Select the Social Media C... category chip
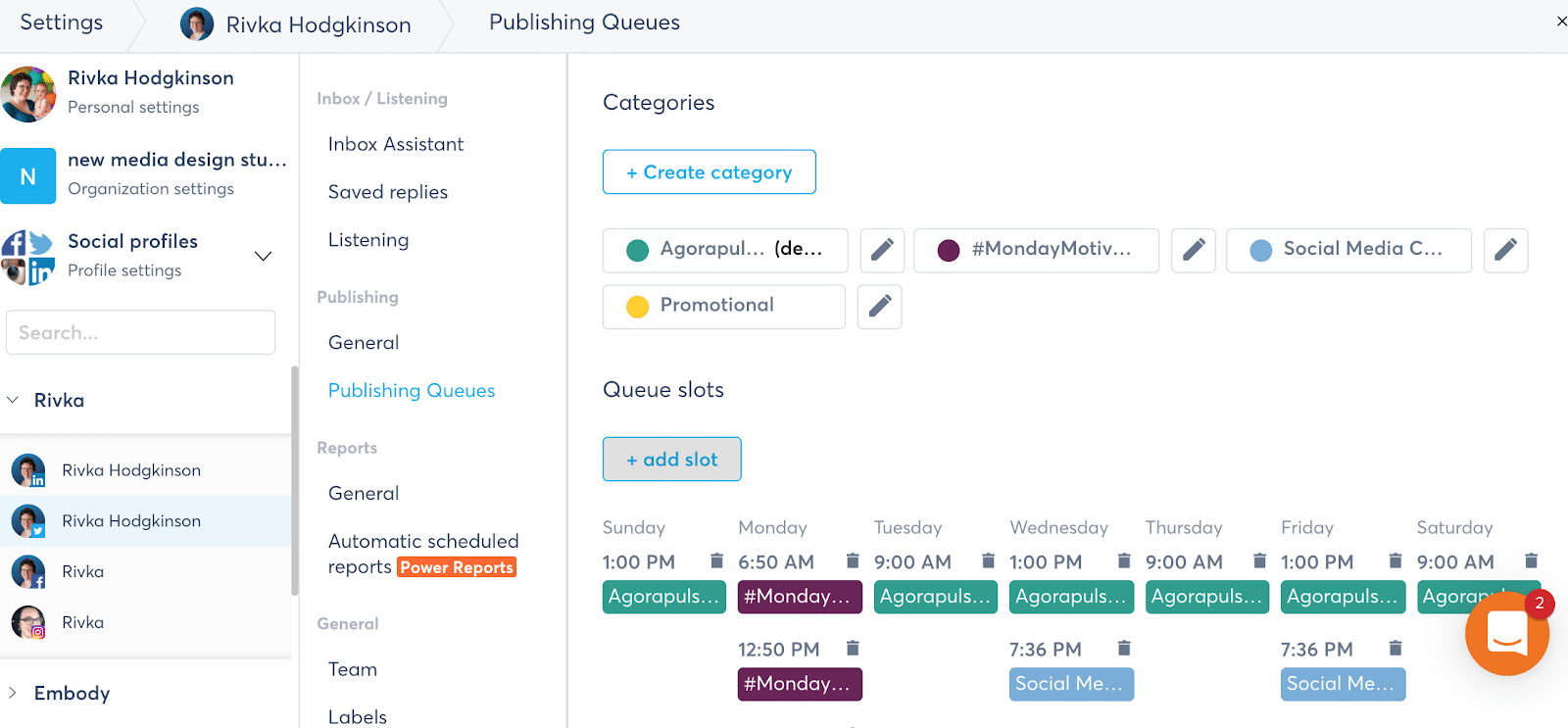This screenshot has width=1568, height=728. click(x=1348, y=250)
